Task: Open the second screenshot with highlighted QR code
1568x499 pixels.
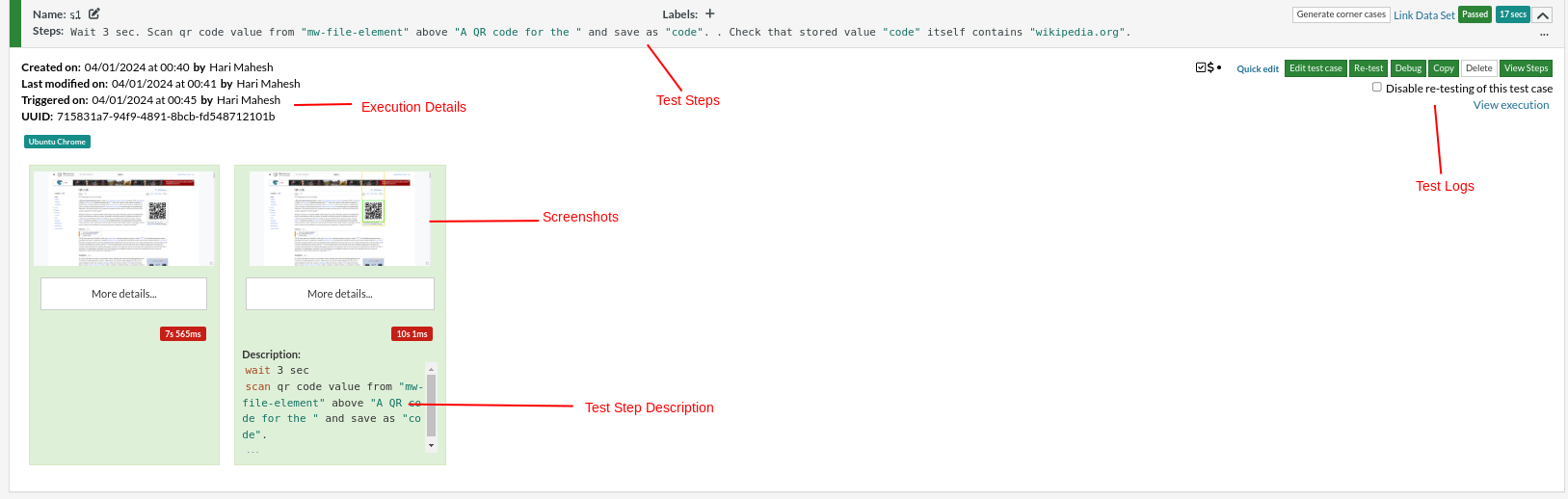Action: click(340, 219)
